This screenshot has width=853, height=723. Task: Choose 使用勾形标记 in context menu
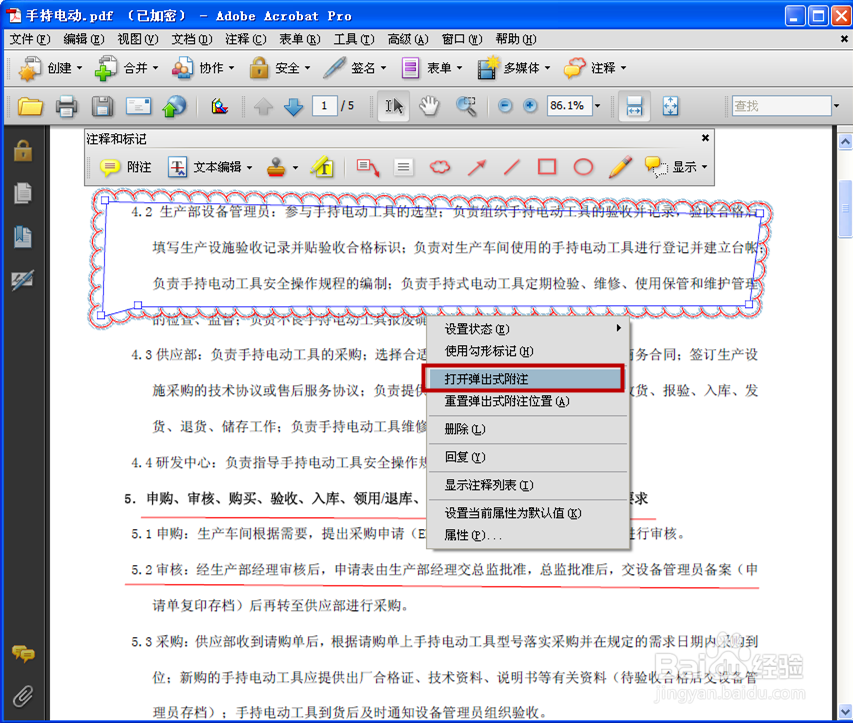pos(500,351)
